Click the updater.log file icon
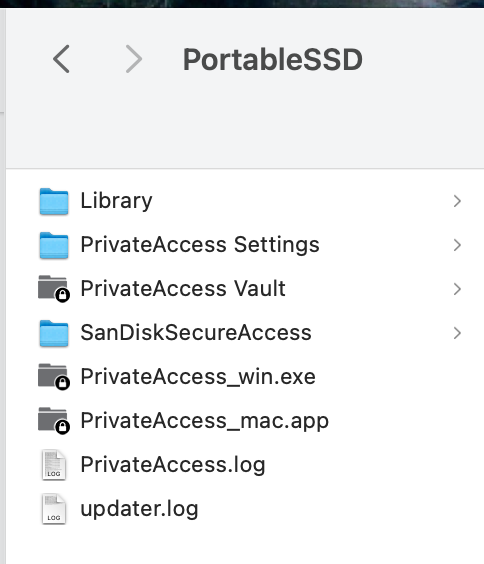 (x=54, y=509)
